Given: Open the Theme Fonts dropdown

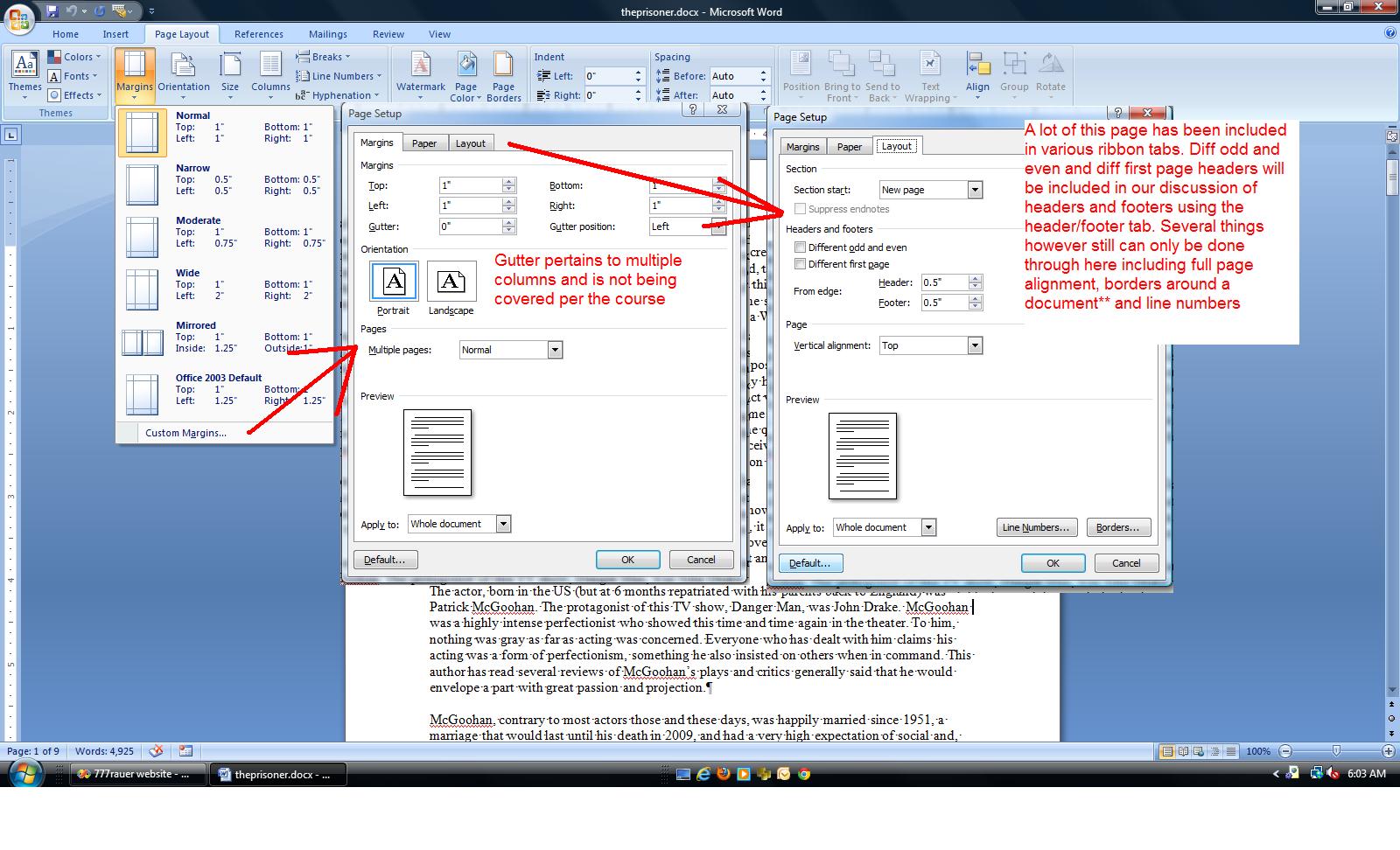Looking at the screenshot, I should [75, 76].
